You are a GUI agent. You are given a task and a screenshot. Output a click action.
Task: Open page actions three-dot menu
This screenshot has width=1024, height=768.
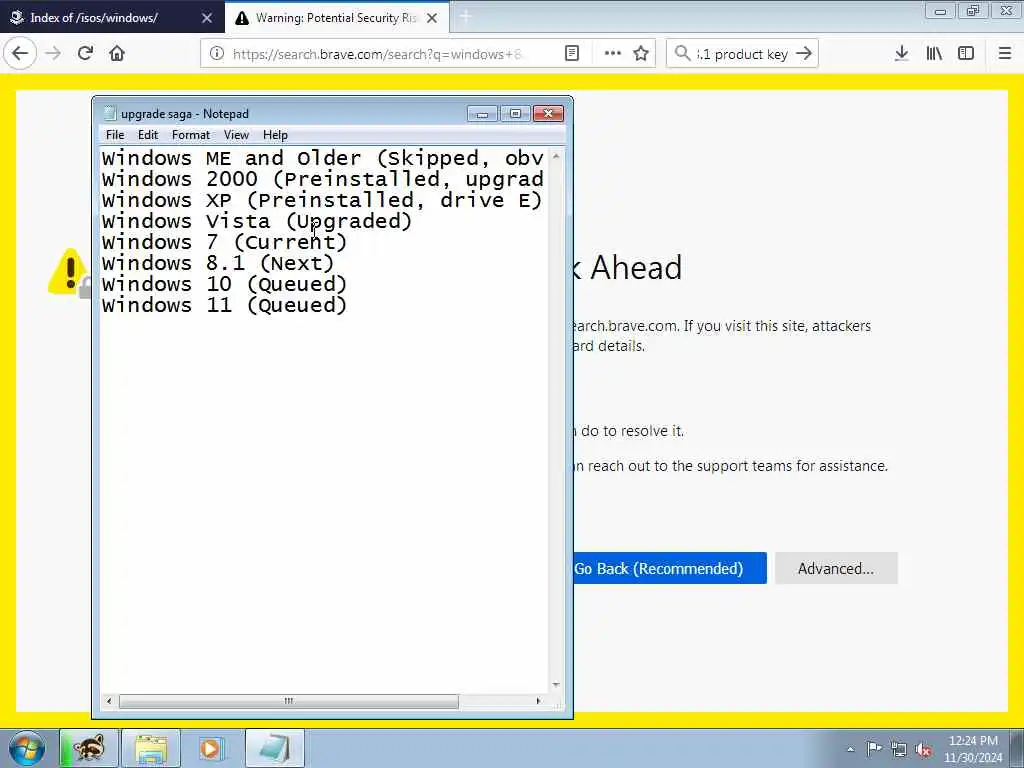[x=612, y=54]
